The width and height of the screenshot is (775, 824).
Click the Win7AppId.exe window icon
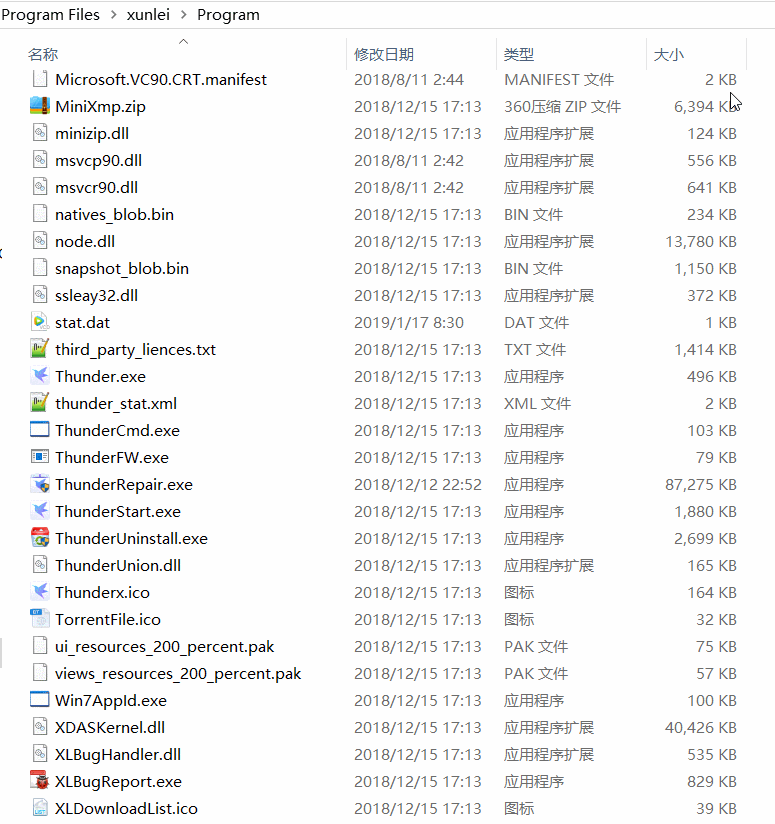tap(40, 700)
